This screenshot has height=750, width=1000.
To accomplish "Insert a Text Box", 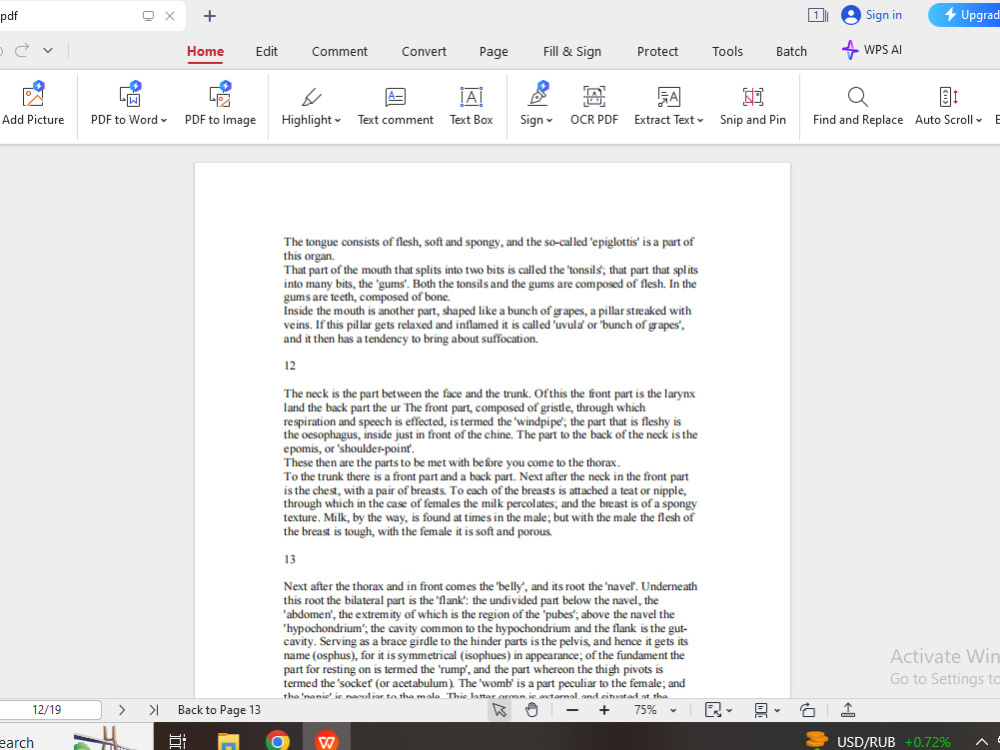I will (x=470, y=105).
